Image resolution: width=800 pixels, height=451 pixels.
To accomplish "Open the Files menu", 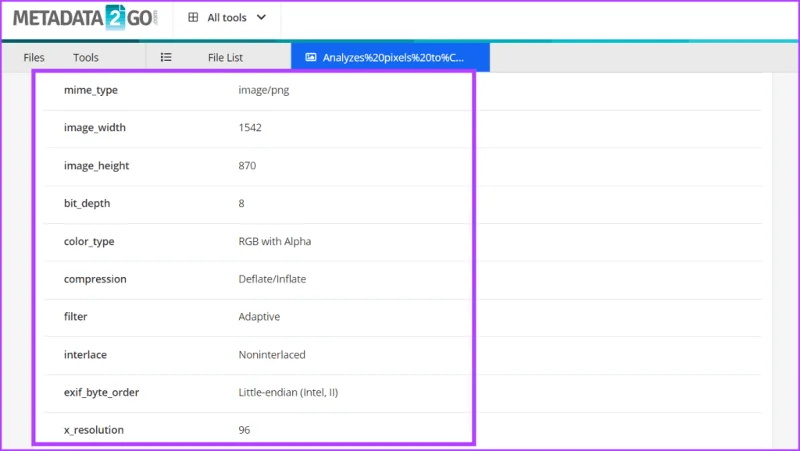I will pos(34,58).
